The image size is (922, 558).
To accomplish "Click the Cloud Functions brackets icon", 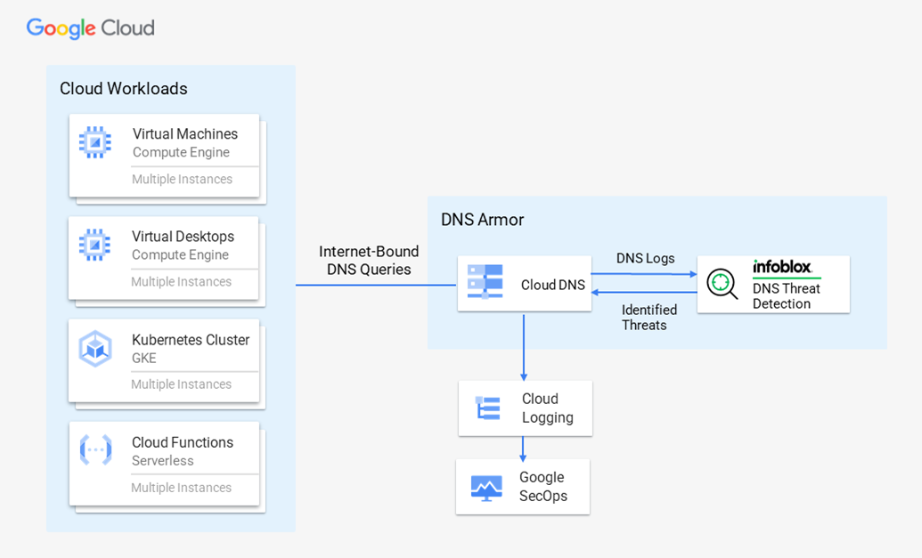I will pyautogui.click(x=95, y=451).
